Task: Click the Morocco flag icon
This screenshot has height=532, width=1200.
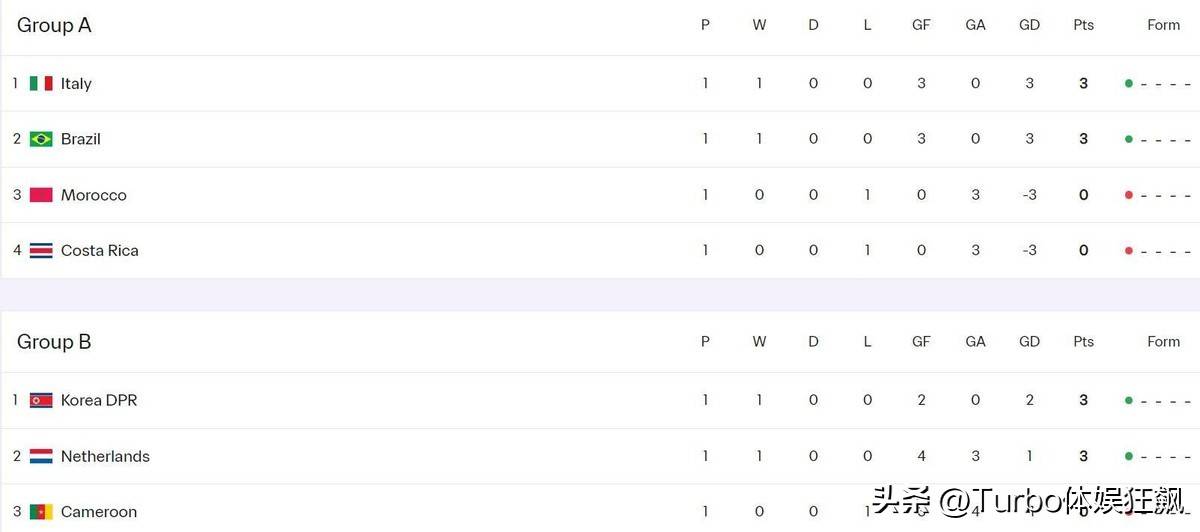Action: (41, 195)
